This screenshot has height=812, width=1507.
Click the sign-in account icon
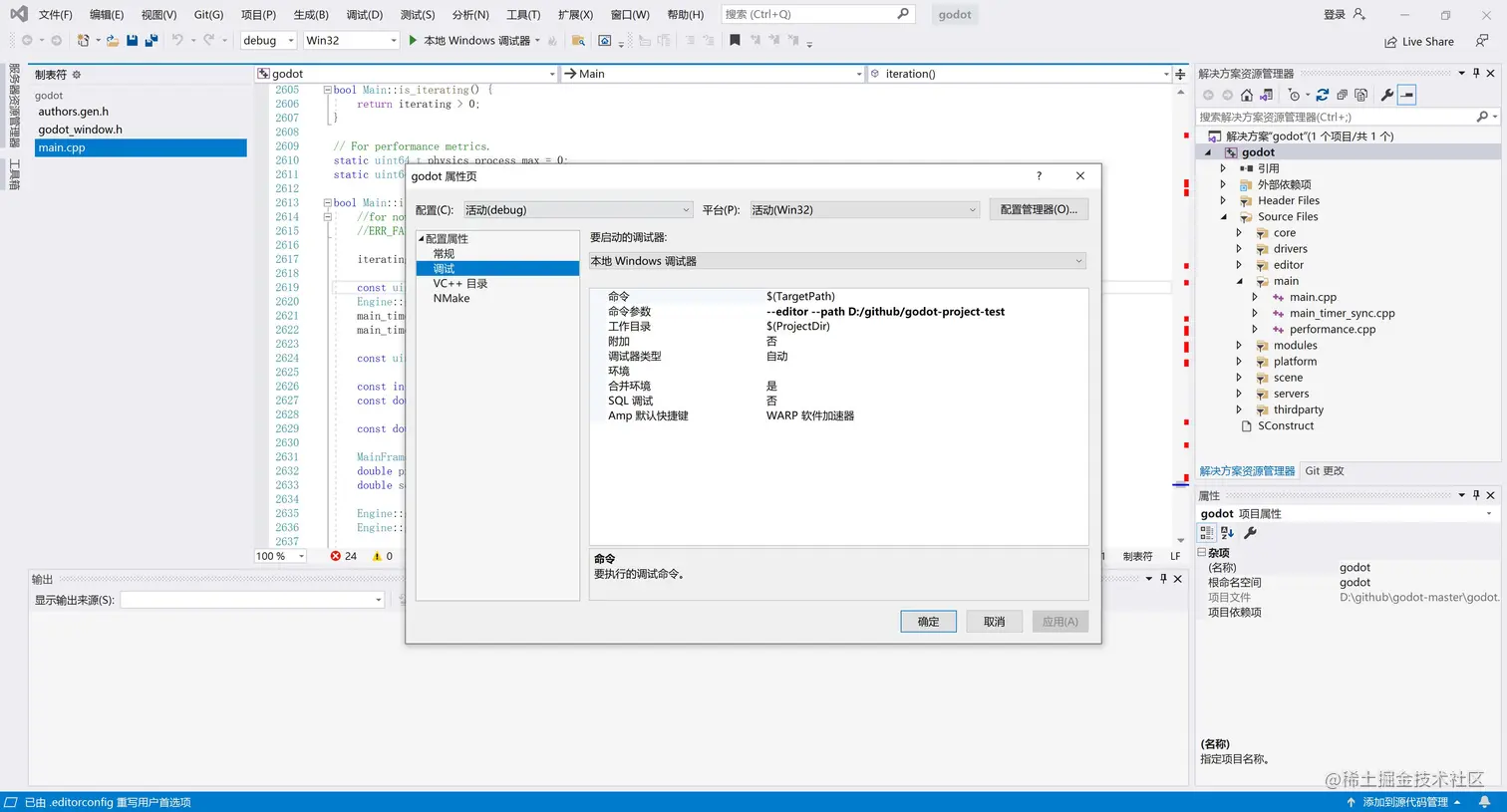[x=1358, y=14]
